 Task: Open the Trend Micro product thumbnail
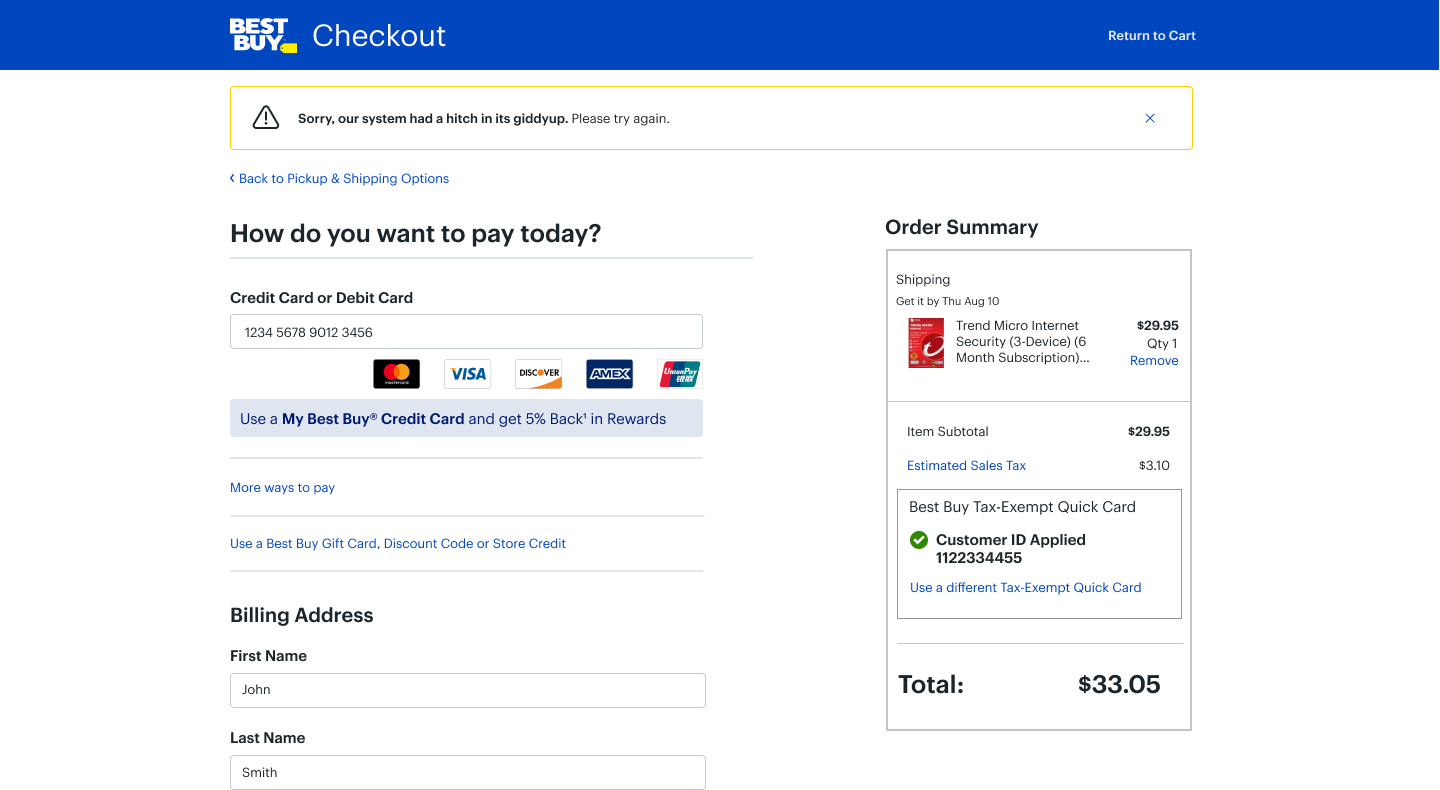tap(926, 343)
